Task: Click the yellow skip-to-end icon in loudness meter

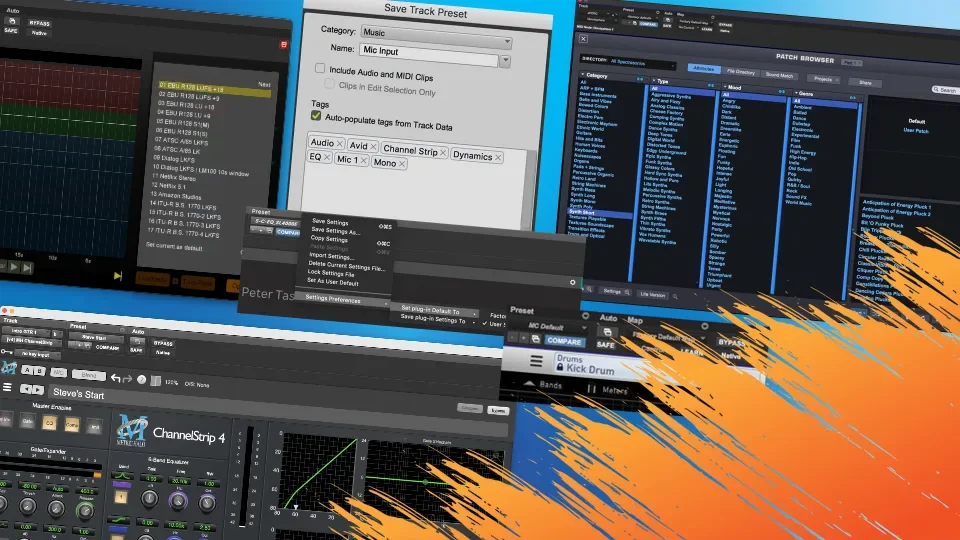Action: (118, 276)
